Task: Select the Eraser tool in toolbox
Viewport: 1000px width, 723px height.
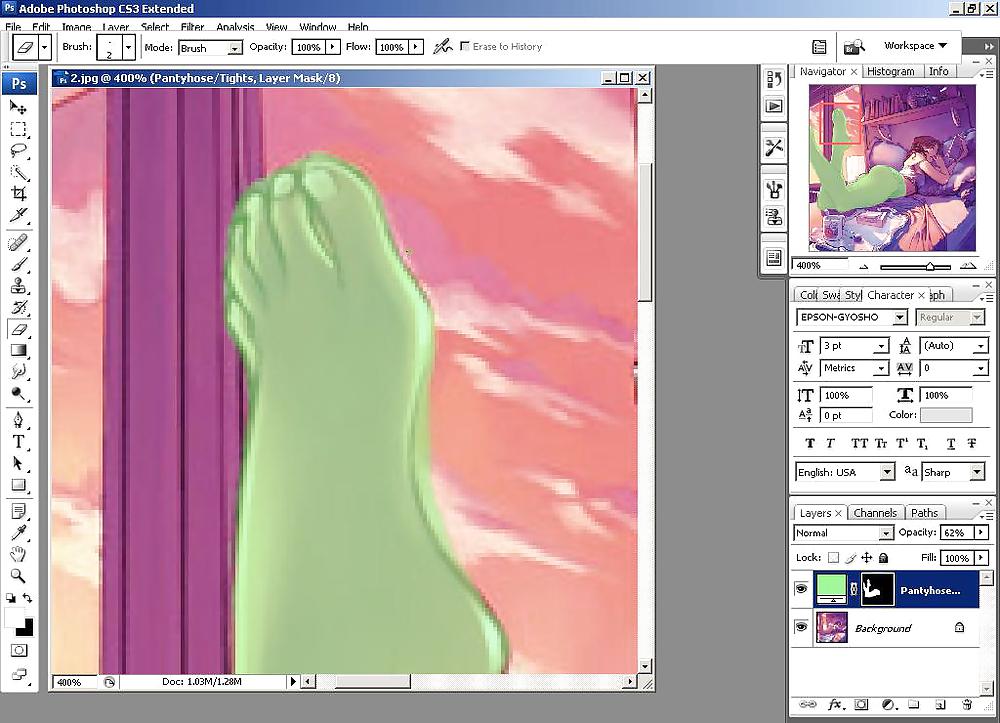Action: pos(18,329)
